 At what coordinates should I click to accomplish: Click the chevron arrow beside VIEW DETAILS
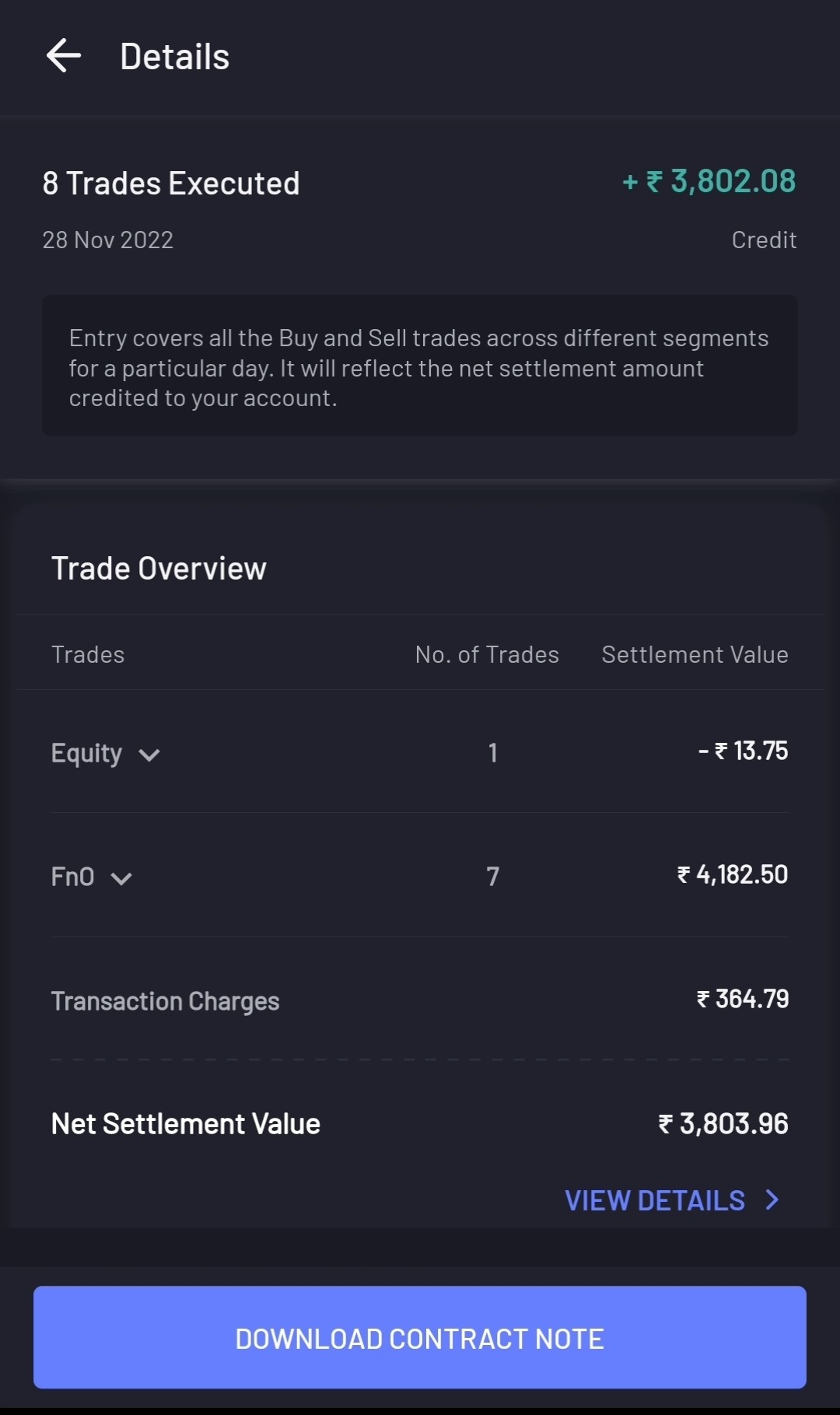pyautogui.click(x=772, y=1200)
